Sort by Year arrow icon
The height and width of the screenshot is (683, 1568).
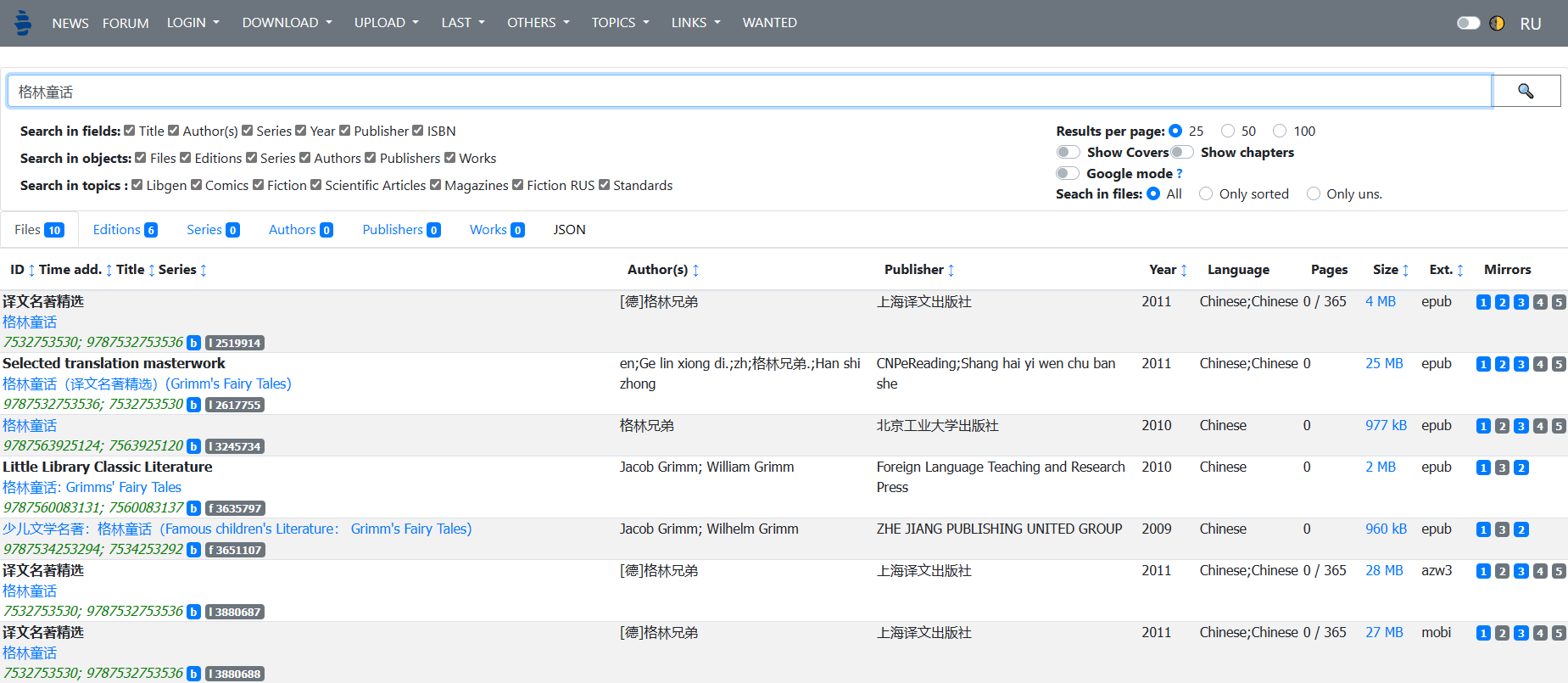[1184, 270]
